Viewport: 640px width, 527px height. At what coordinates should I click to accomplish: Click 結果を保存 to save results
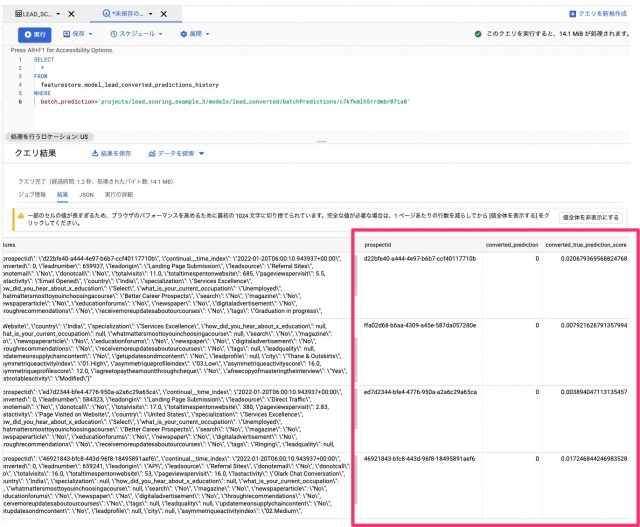[111, 153]
